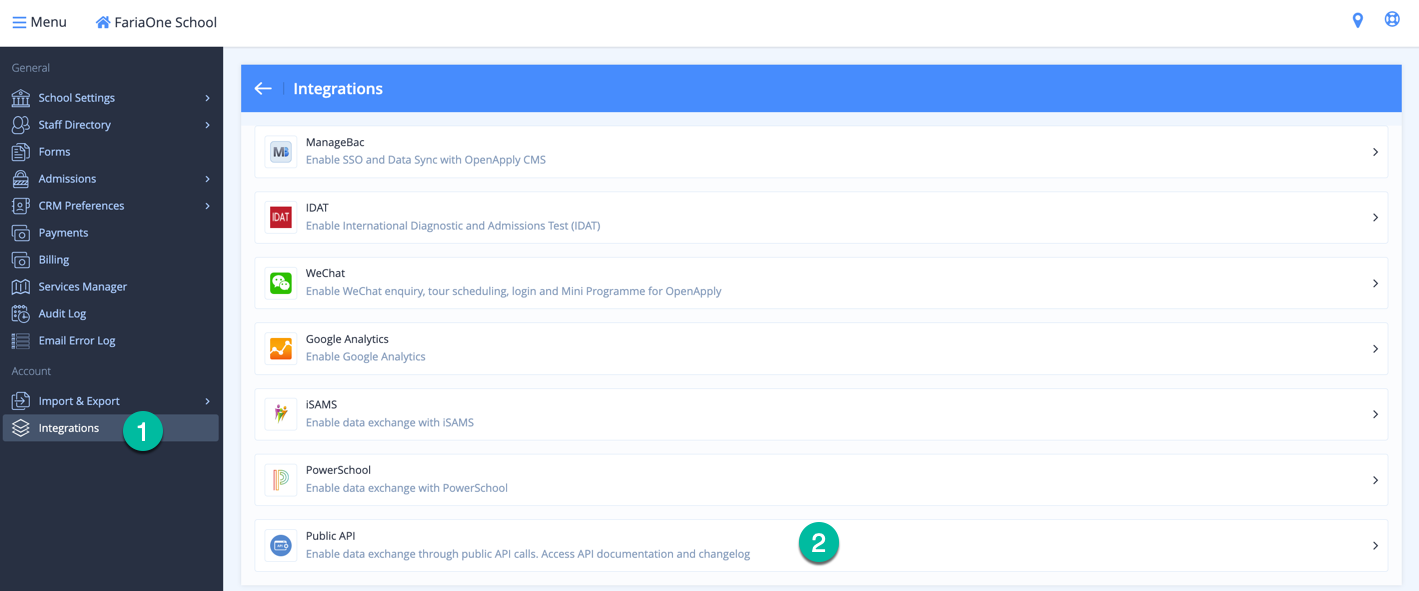This screenshot has height=591, width=1419.
Task: Open iSAMS row chevron
Action: pos(1375,414)
